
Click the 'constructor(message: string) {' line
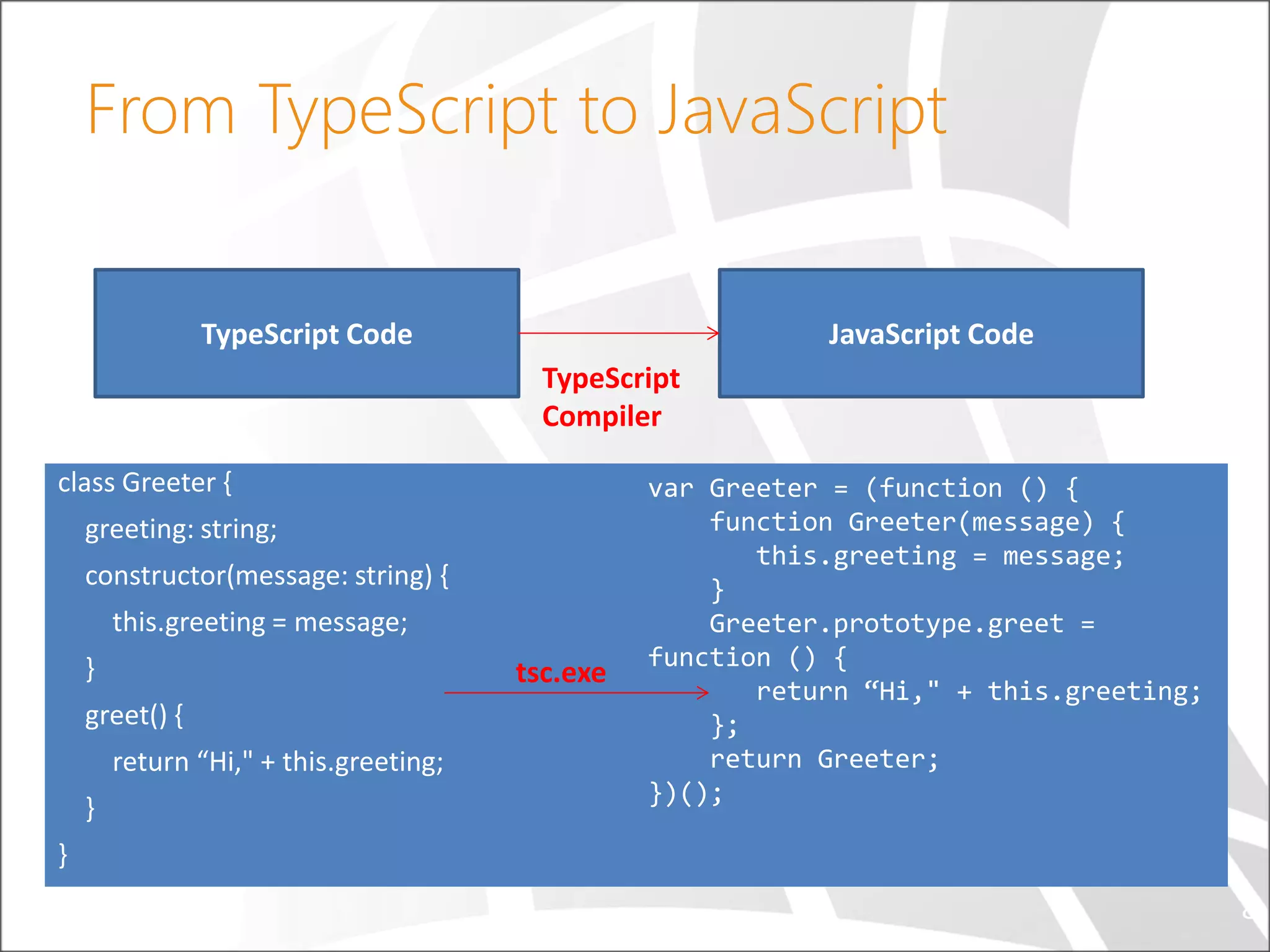[x=267, y=576]
